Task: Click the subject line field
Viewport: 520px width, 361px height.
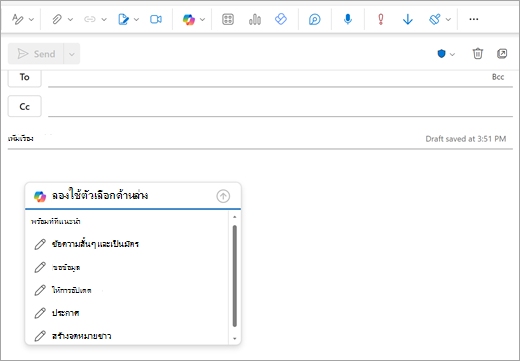Action: pos(213,139)
